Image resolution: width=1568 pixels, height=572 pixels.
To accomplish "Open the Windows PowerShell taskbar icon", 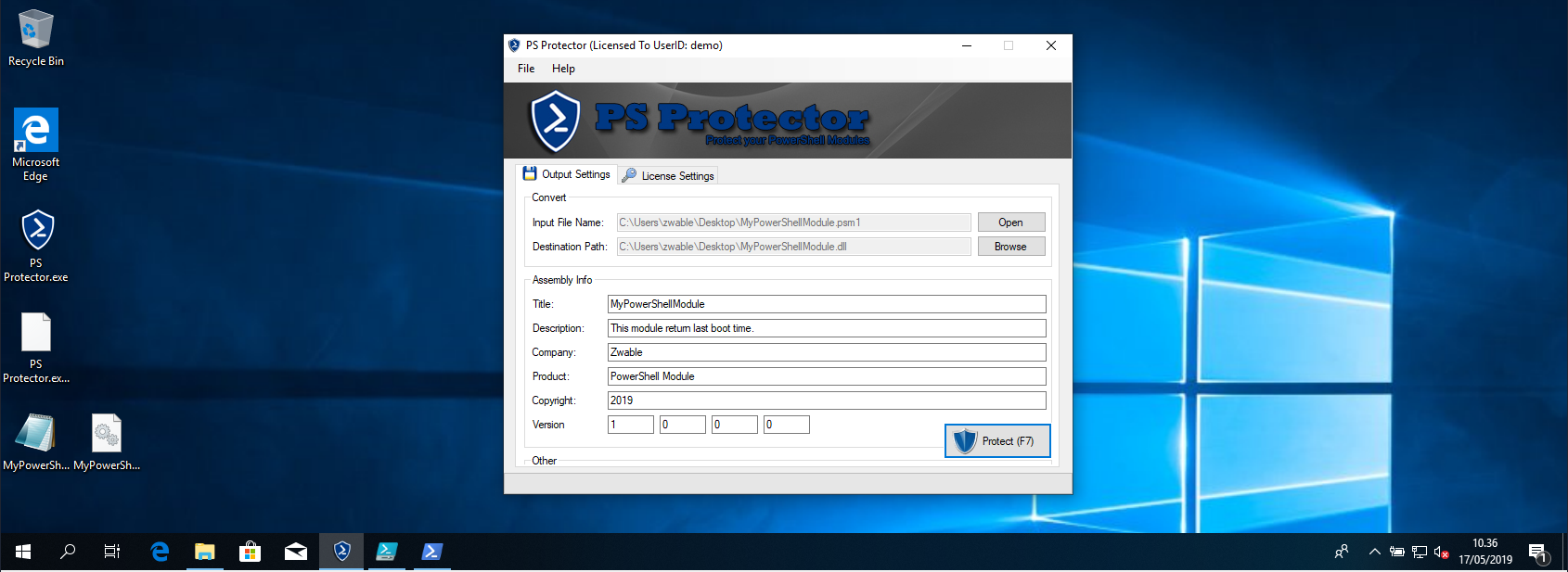I will (431, 552).
